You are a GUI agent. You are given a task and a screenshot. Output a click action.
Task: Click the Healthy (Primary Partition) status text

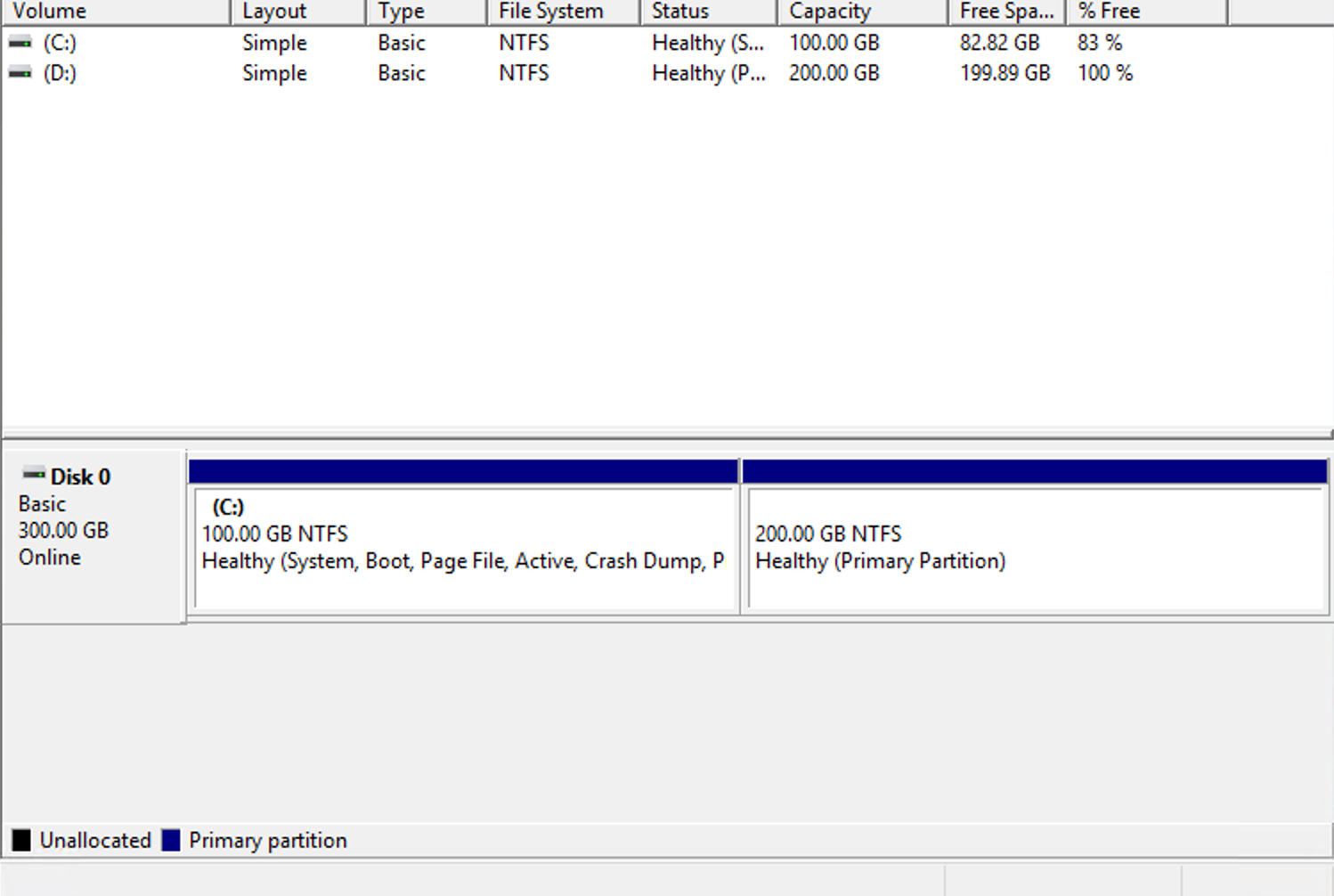(880, 561)
